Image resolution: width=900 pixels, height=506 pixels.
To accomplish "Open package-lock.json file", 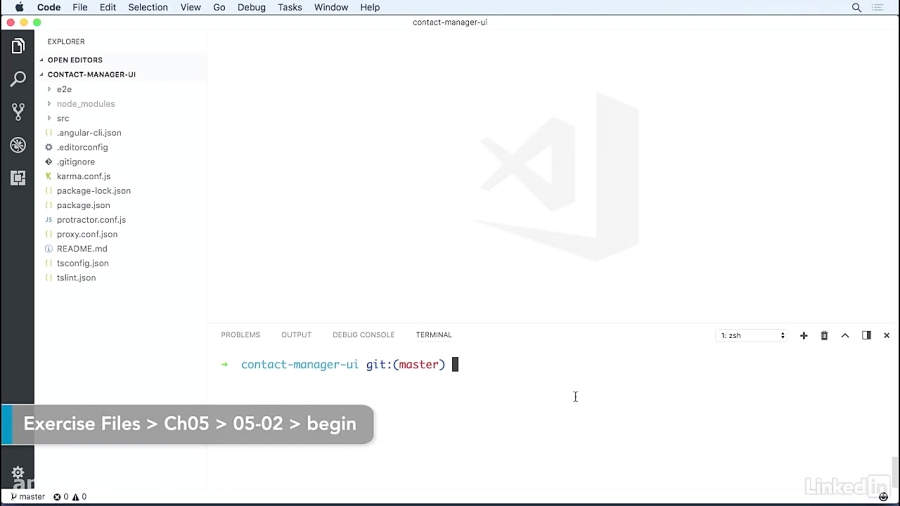I will [x=94, y=190].
